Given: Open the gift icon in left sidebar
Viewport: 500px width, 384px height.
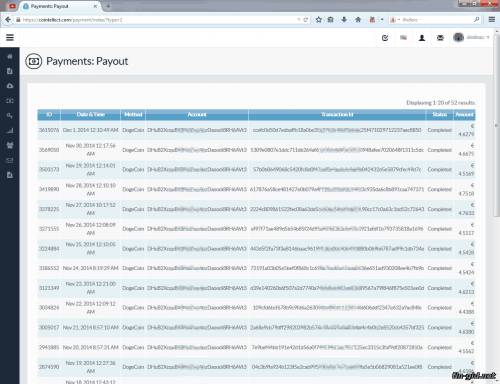Looking at the screenshot, I should coord(10,145).
